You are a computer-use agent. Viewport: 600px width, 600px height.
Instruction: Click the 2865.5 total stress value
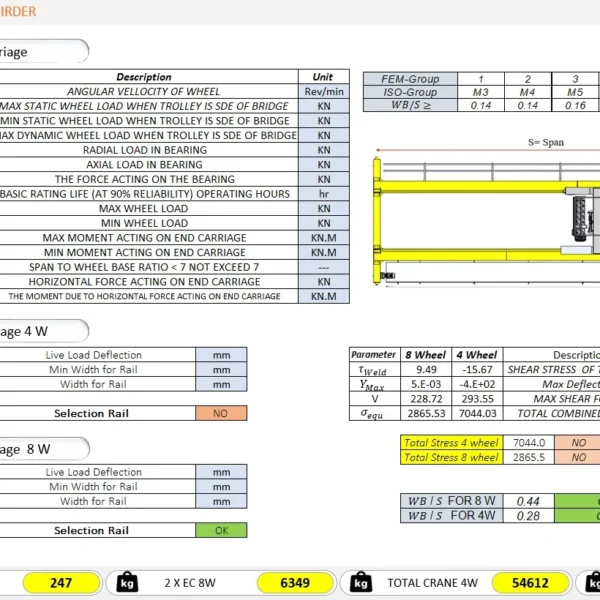click(x=529, y=457)
